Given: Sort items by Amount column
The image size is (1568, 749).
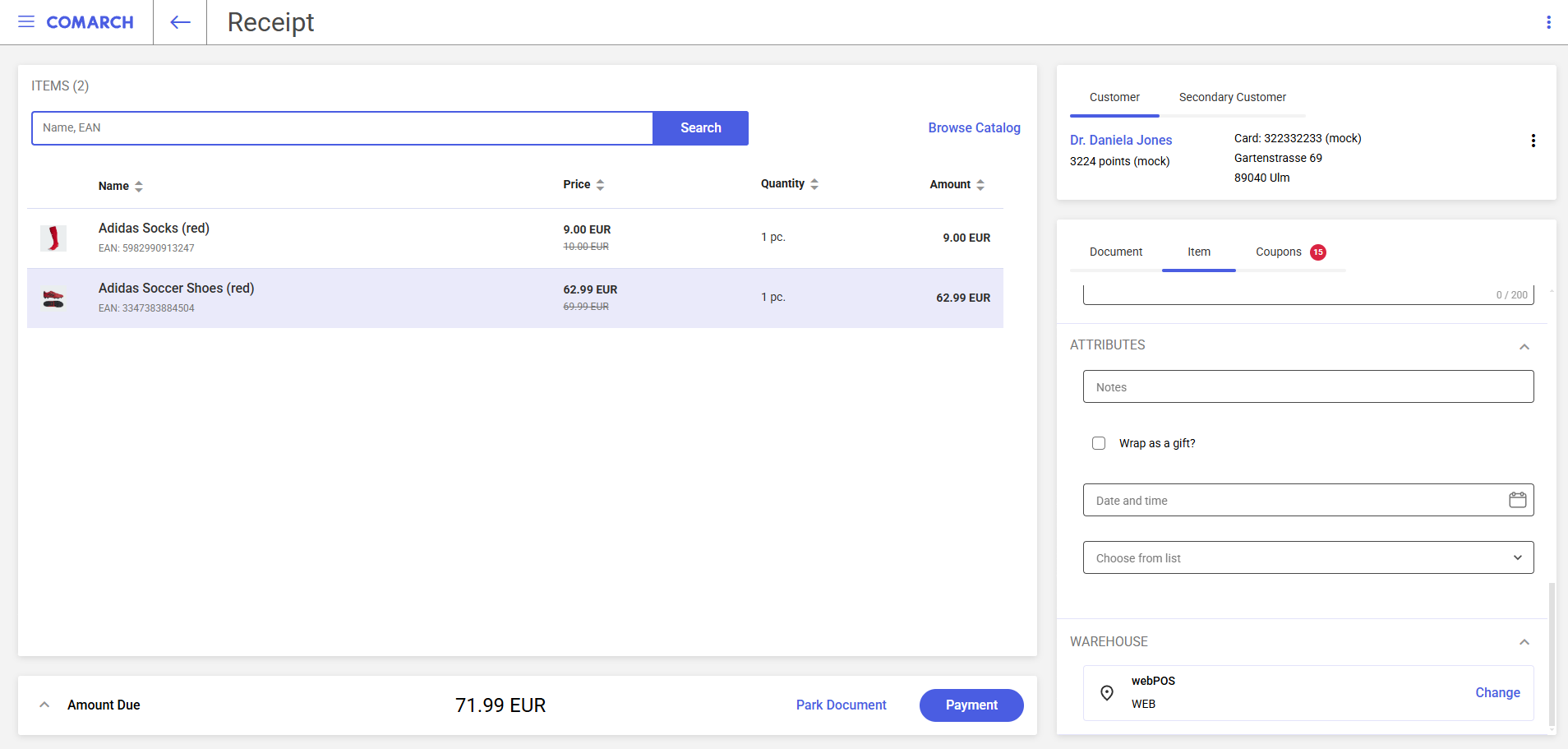Looking at the screenshot, I should tap(957, 184).
